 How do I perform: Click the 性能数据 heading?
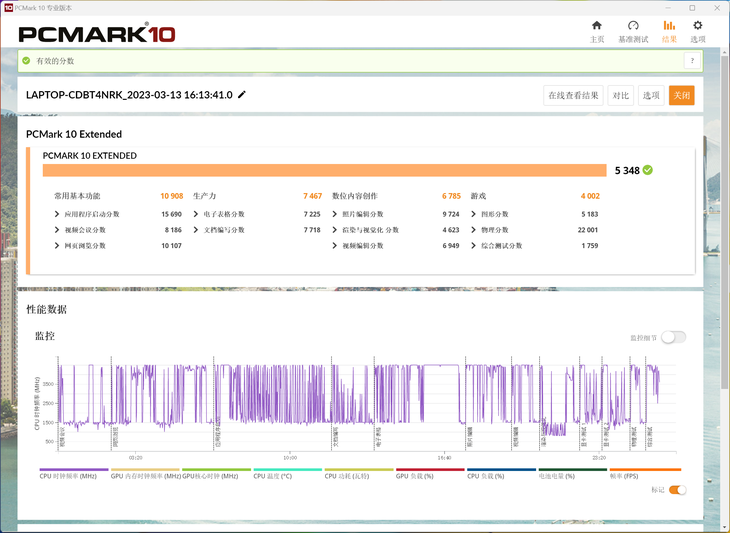click(x=47, y=310)
